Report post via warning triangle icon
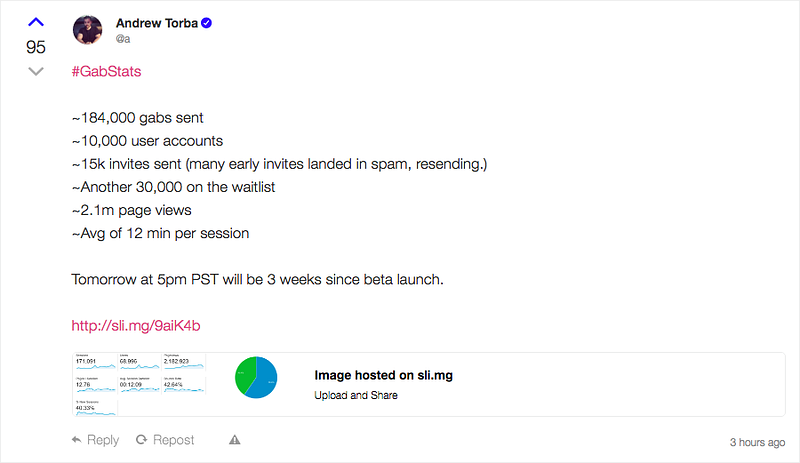 pos(234,440)
